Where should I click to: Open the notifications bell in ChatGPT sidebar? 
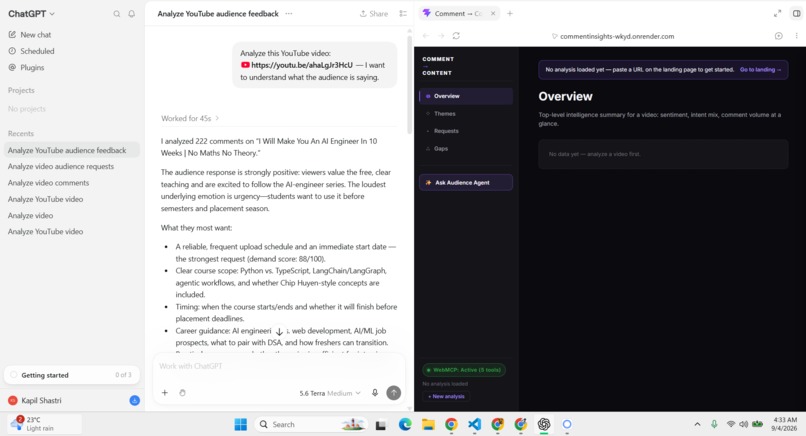[x=132, y=14]
